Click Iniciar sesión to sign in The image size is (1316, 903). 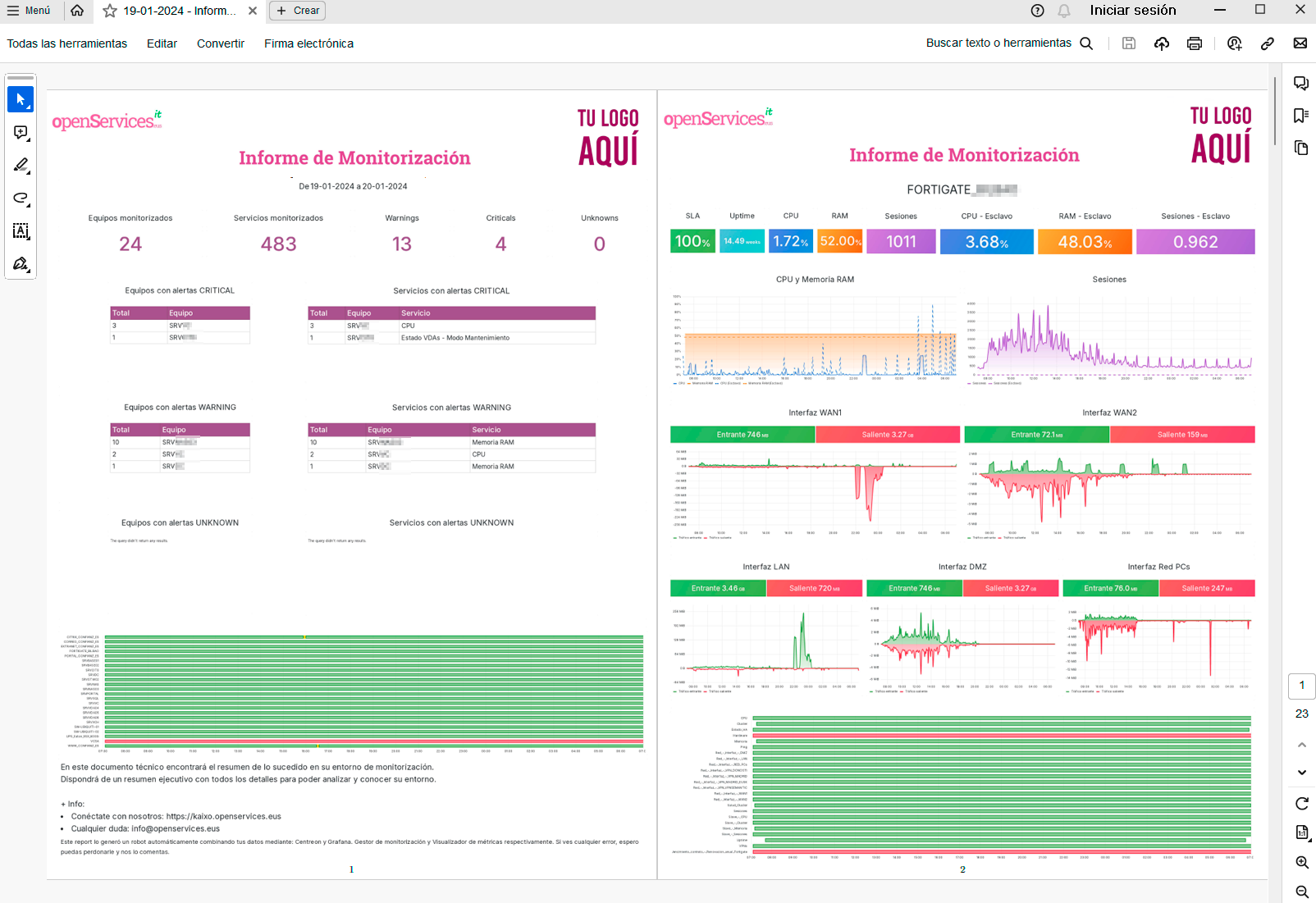pos(1132,11)
